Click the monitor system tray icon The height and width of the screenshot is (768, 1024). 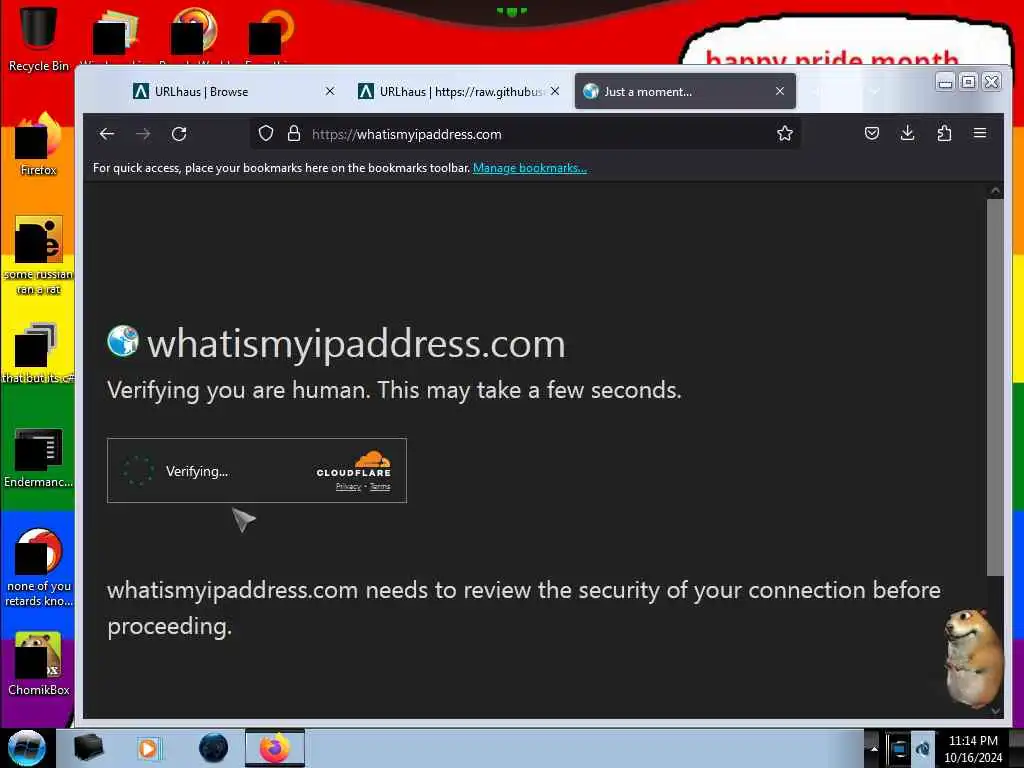[x=899, y=748]
